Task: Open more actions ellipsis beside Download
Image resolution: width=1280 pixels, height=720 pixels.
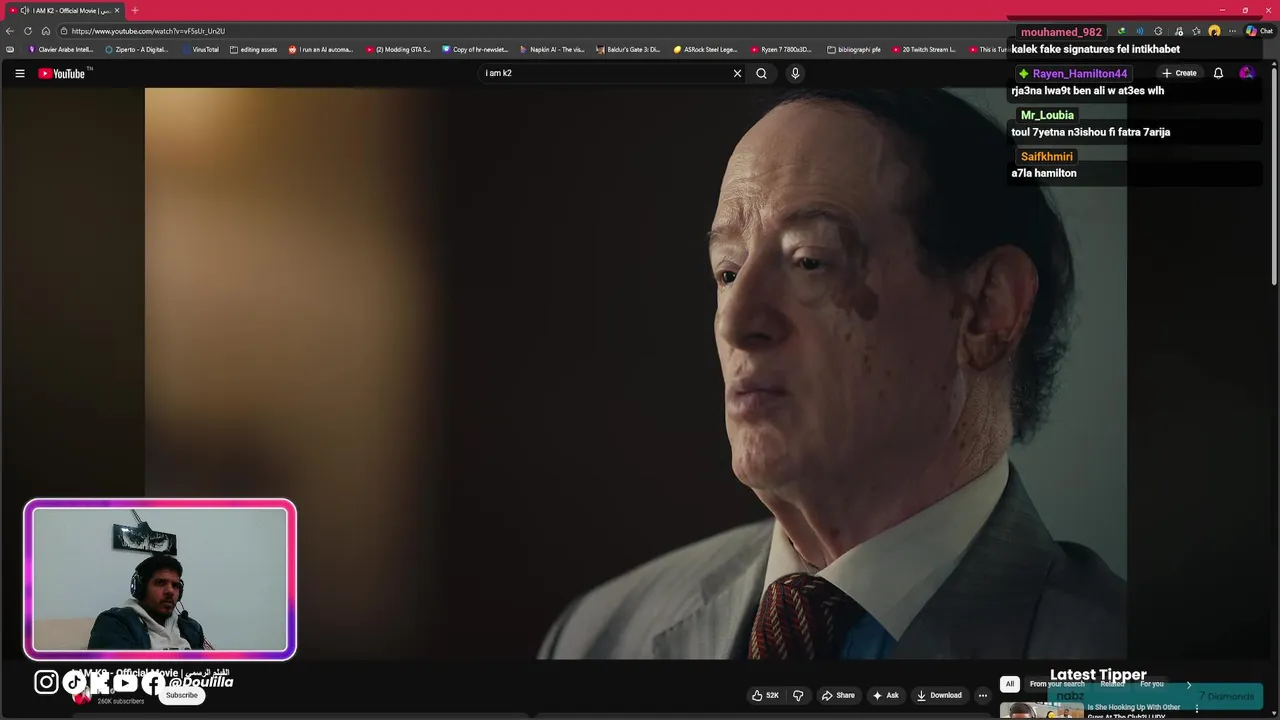Action: [x=982, y=695]
